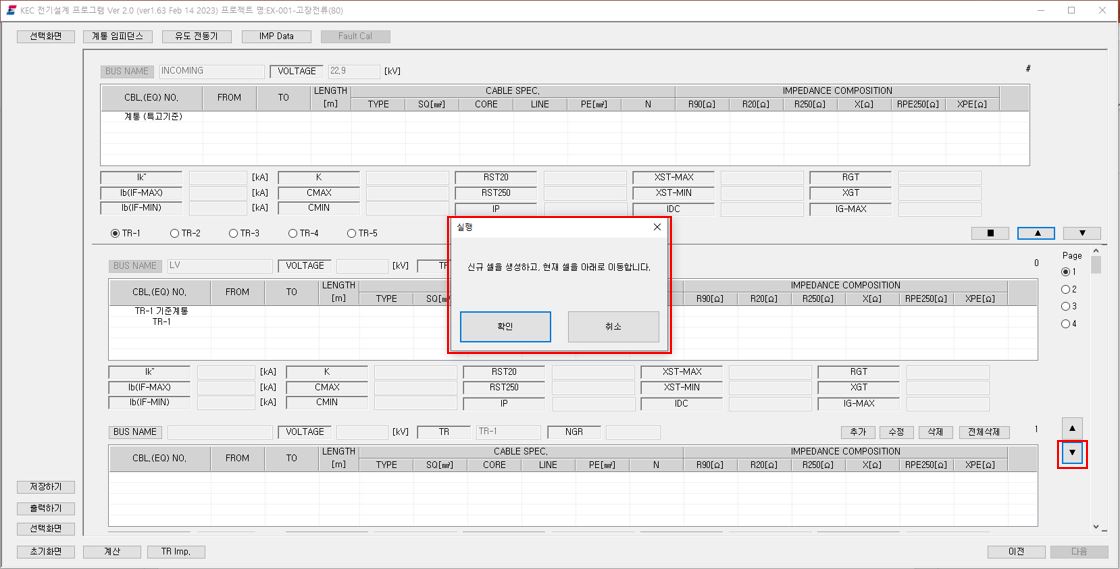Click the TR Imp. button

click(x=176, y=552)
